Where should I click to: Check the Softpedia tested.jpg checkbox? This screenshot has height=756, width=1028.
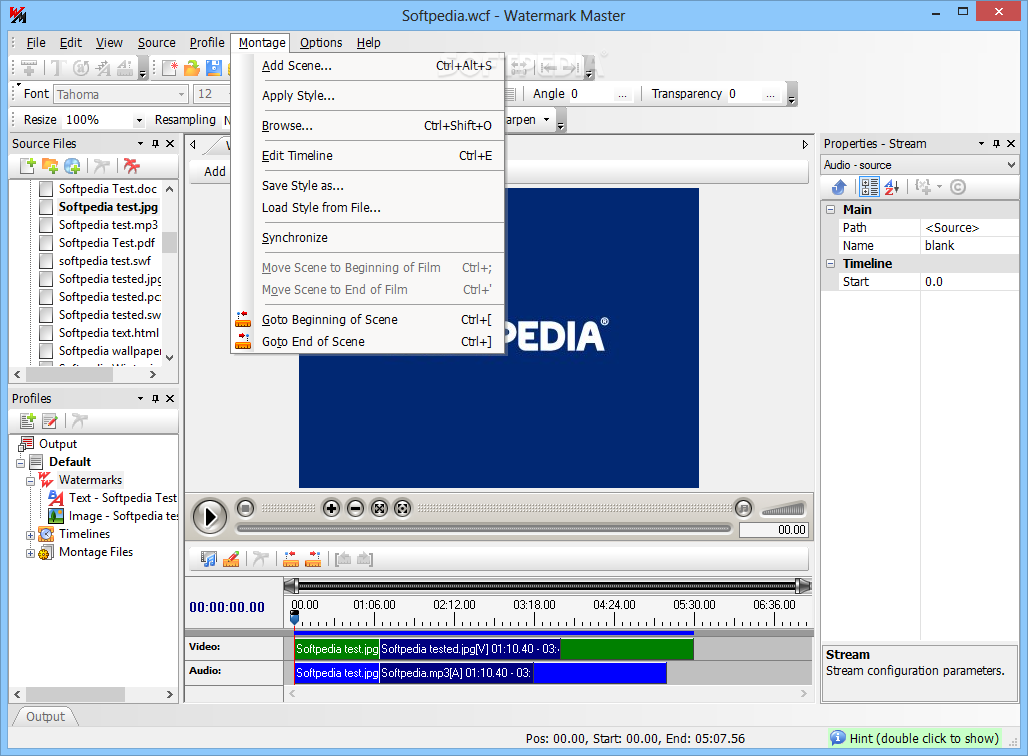coord(46,279)
